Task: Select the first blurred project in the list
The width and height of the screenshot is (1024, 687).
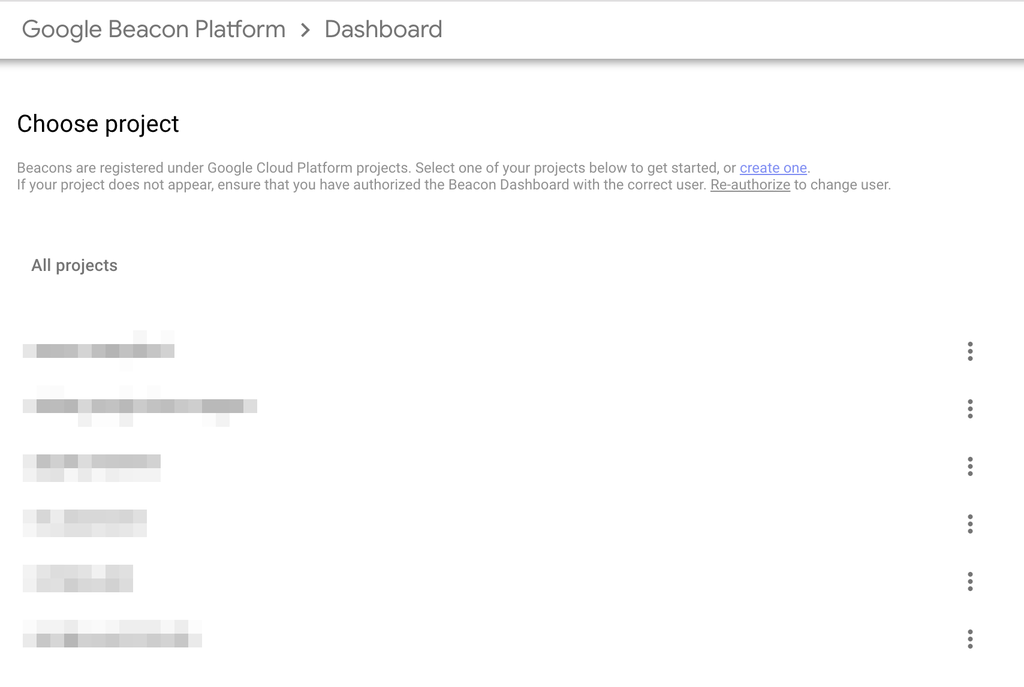Action: coord(99,351)
